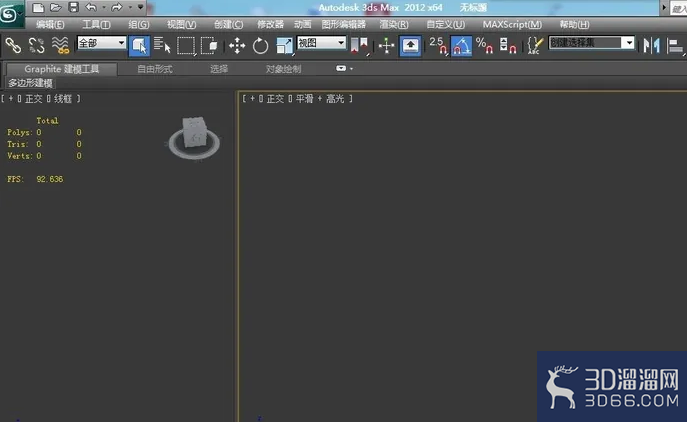Open quick access toolbar customize arrow
This screenshot has height=422, width=687.
140,7
